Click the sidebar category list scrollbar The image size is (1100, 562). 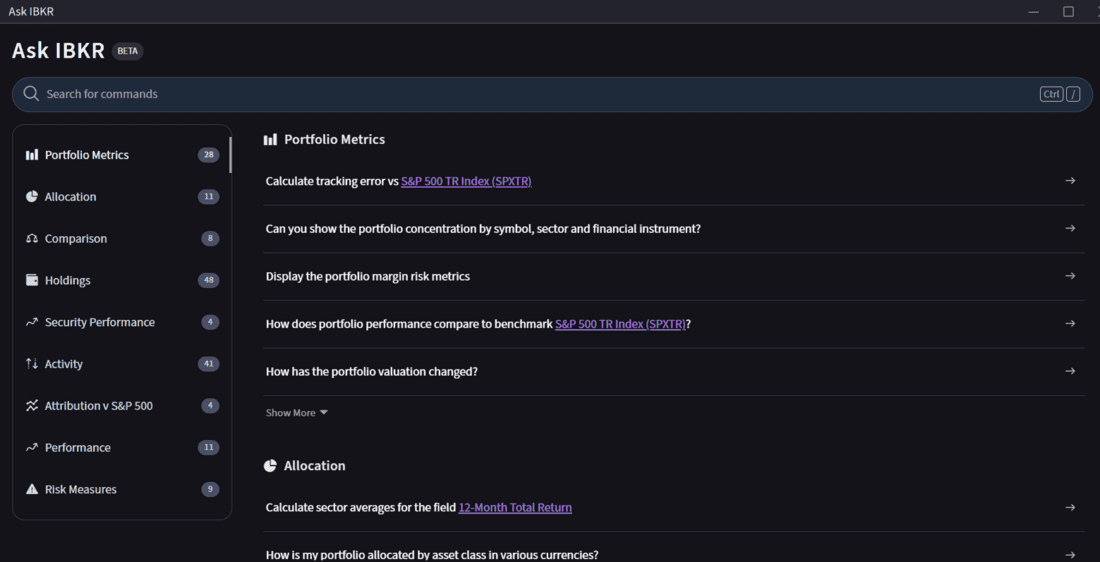(230, 156)
